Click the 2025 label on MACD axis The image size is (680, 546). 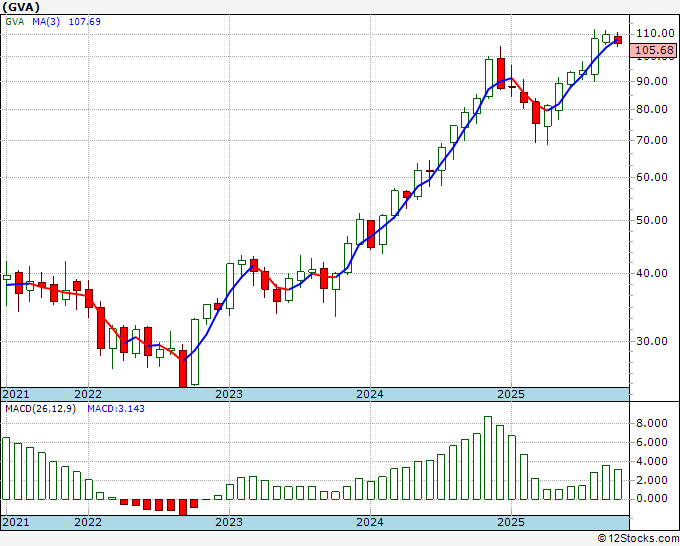click(x=511, y=522)
